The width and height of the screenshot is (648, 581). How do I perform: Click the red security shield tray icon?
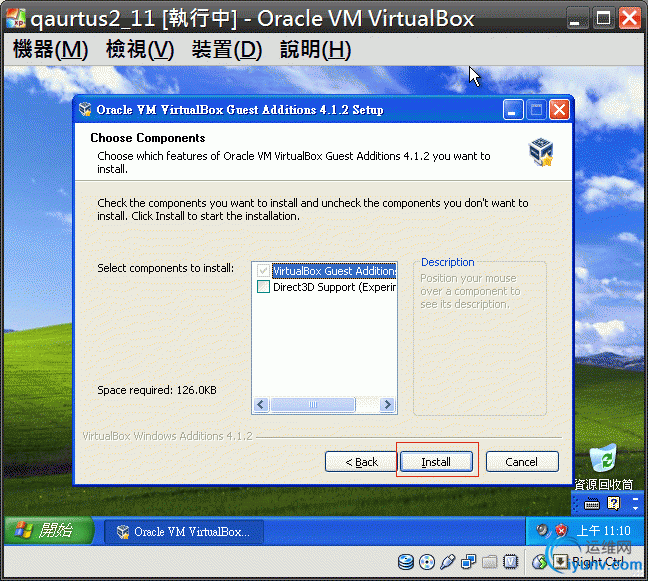point(561,530)
